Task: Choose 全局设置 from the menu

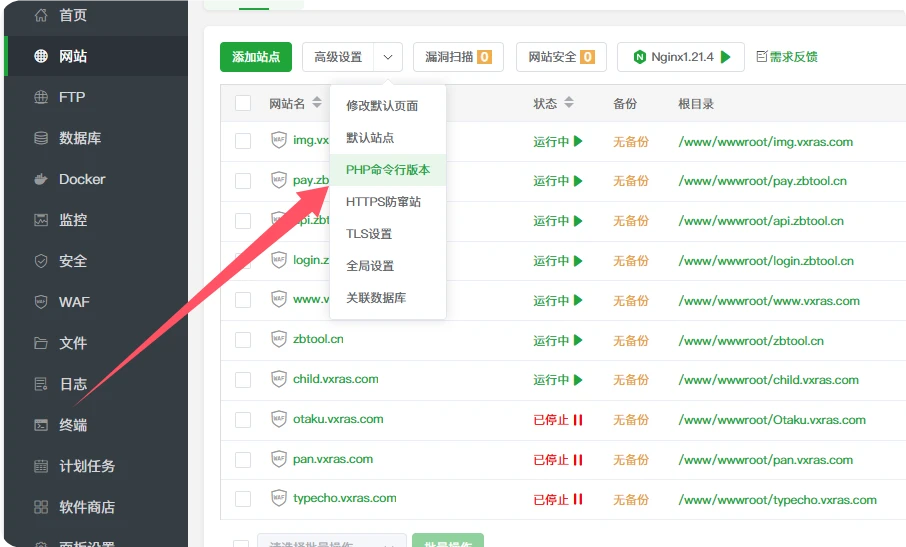Action: click(x=388, y=266)
